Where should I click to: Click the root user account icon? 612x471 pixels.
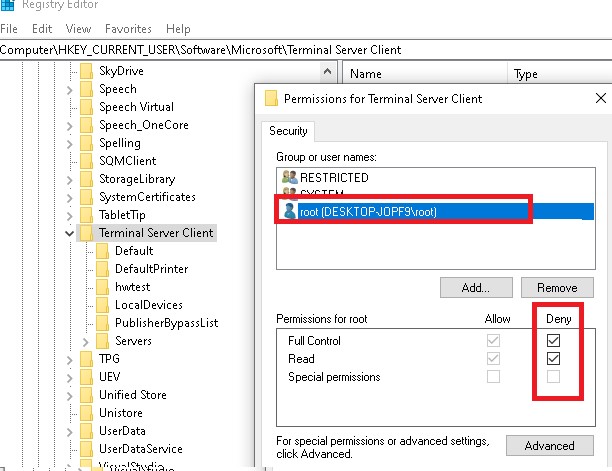point(290,211)
